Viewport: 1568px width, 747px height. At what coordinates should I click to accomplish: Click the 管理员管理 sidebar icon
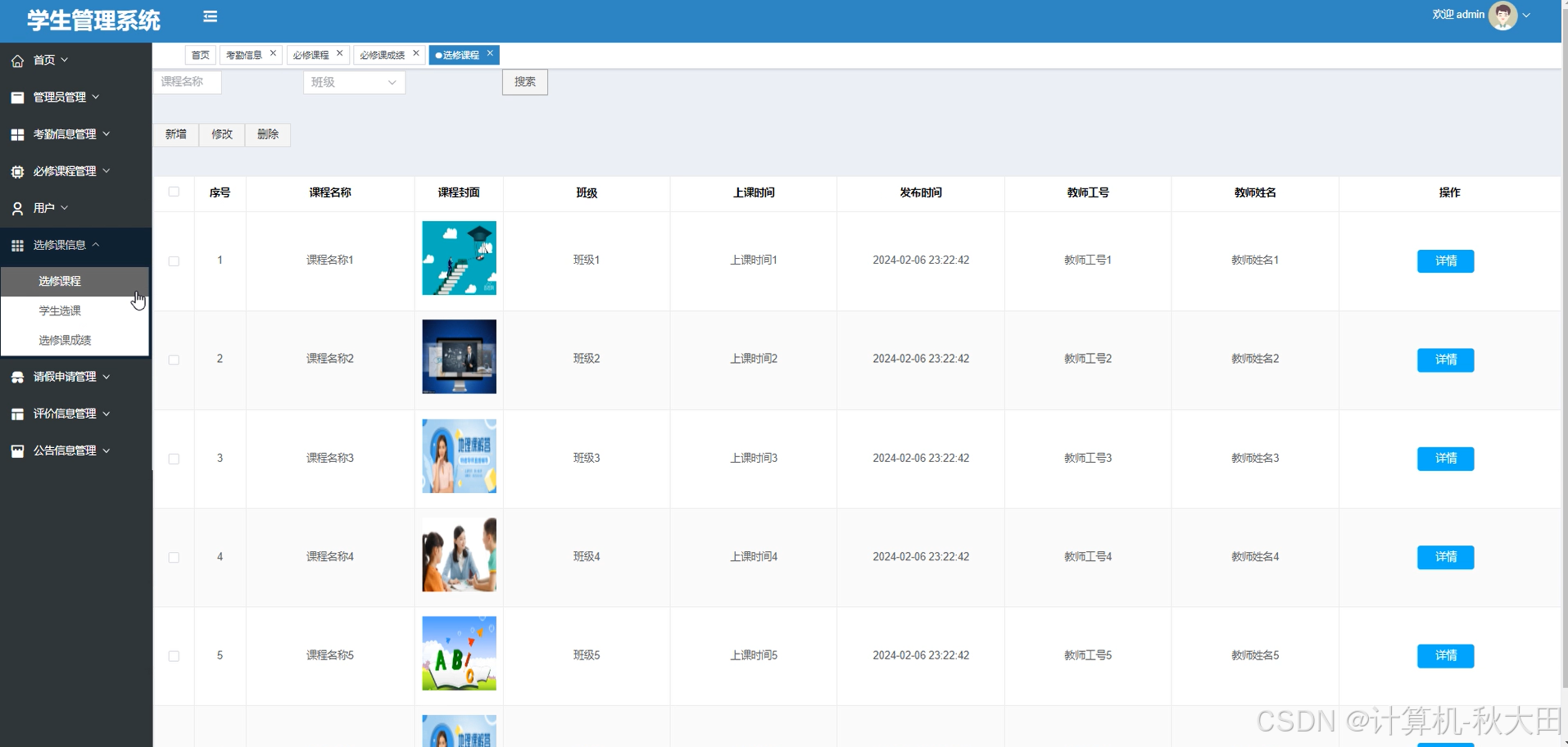[x=17, y=97]
